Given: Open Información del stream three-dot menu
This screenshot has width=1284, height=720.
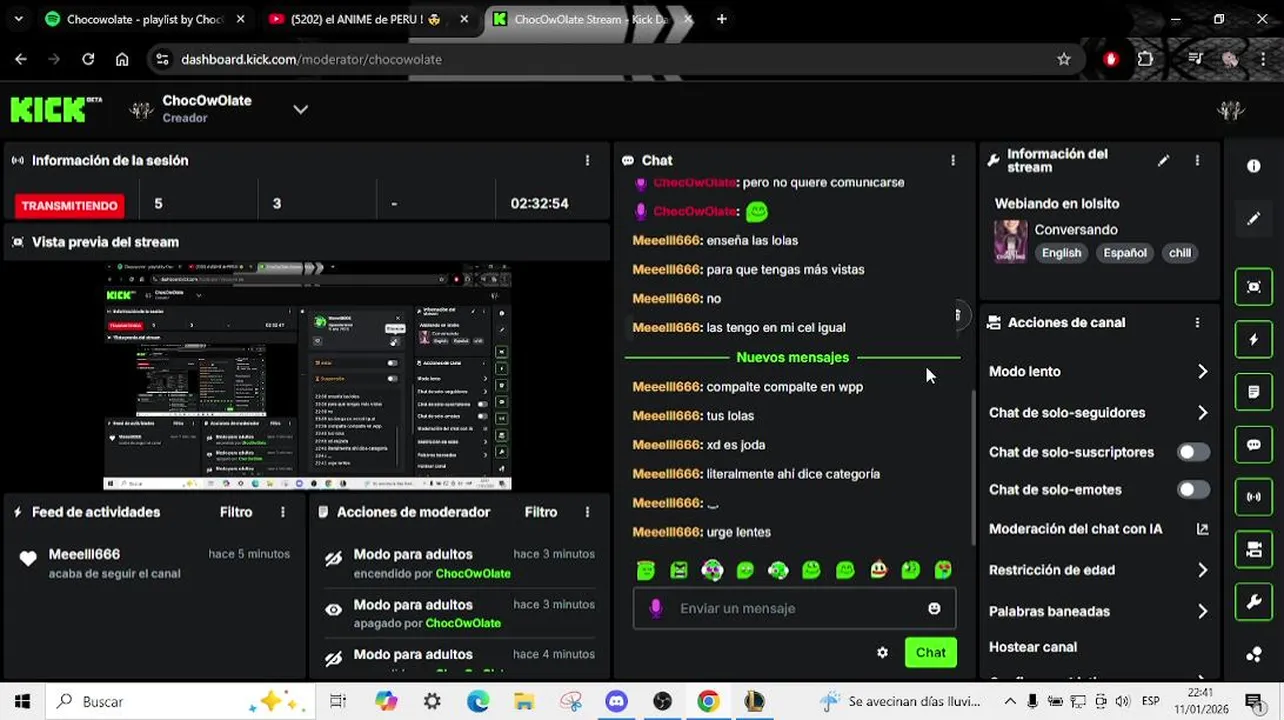Looking at the screenshot, I should click(1197, 160).
